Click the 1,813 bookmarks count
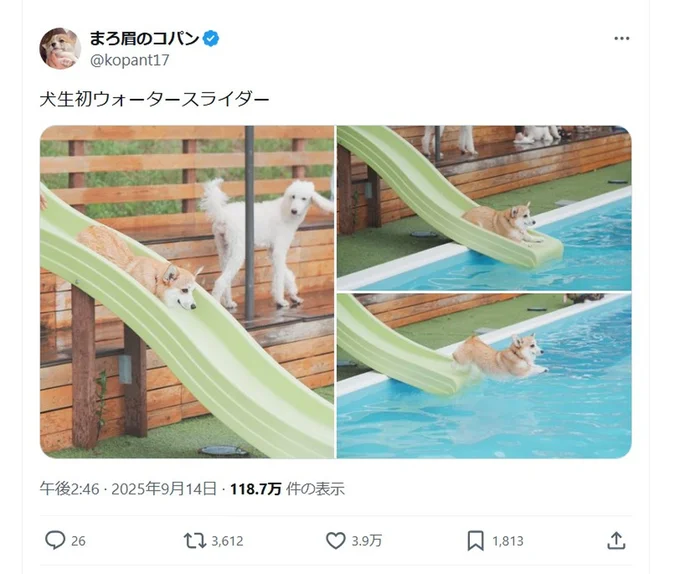Image resolution: width=680 pixels, height=574 pixels. click(x=508, y=541)
